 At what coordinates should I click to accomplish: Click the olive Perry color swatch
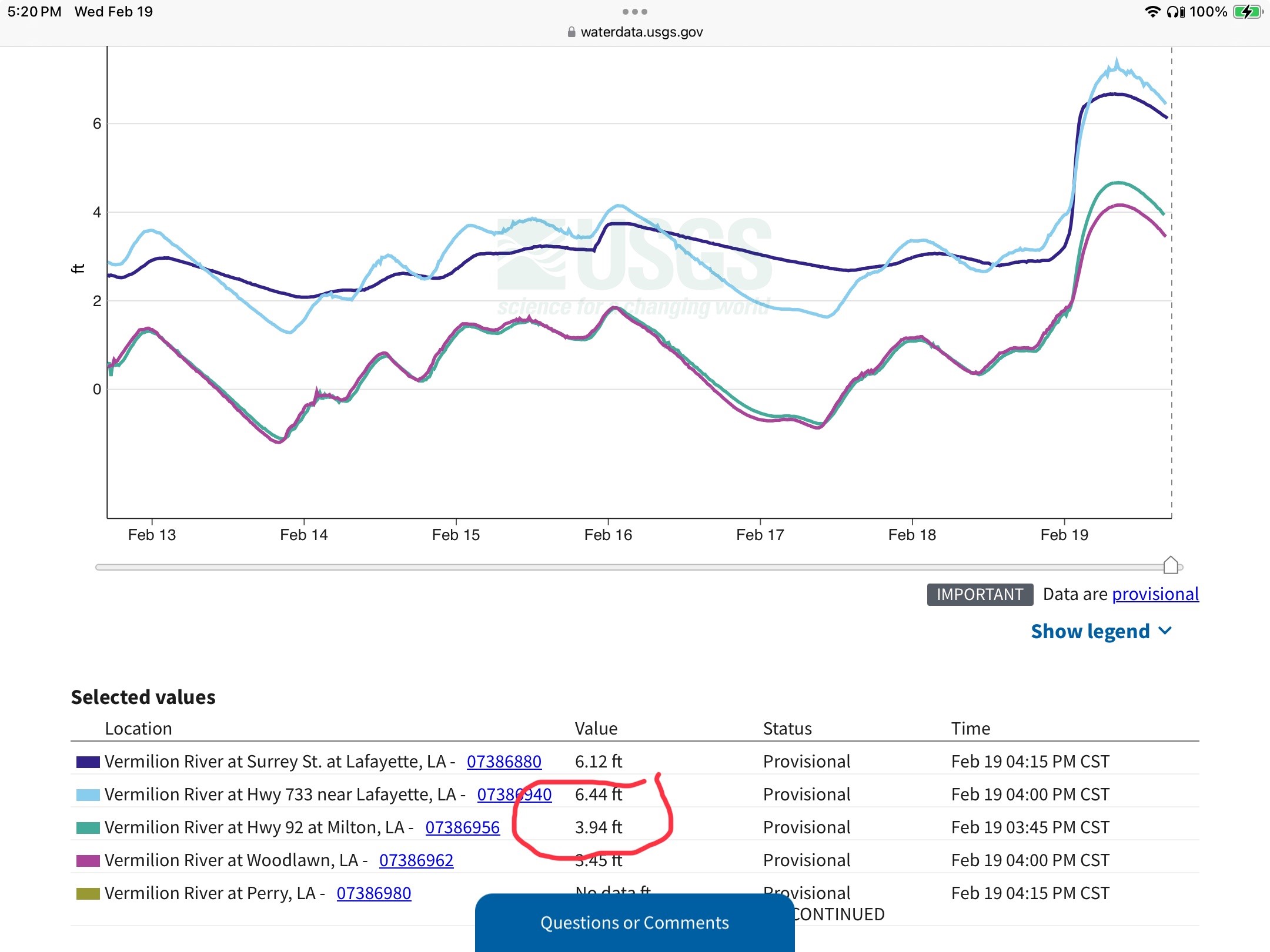[x=88, y=894]
